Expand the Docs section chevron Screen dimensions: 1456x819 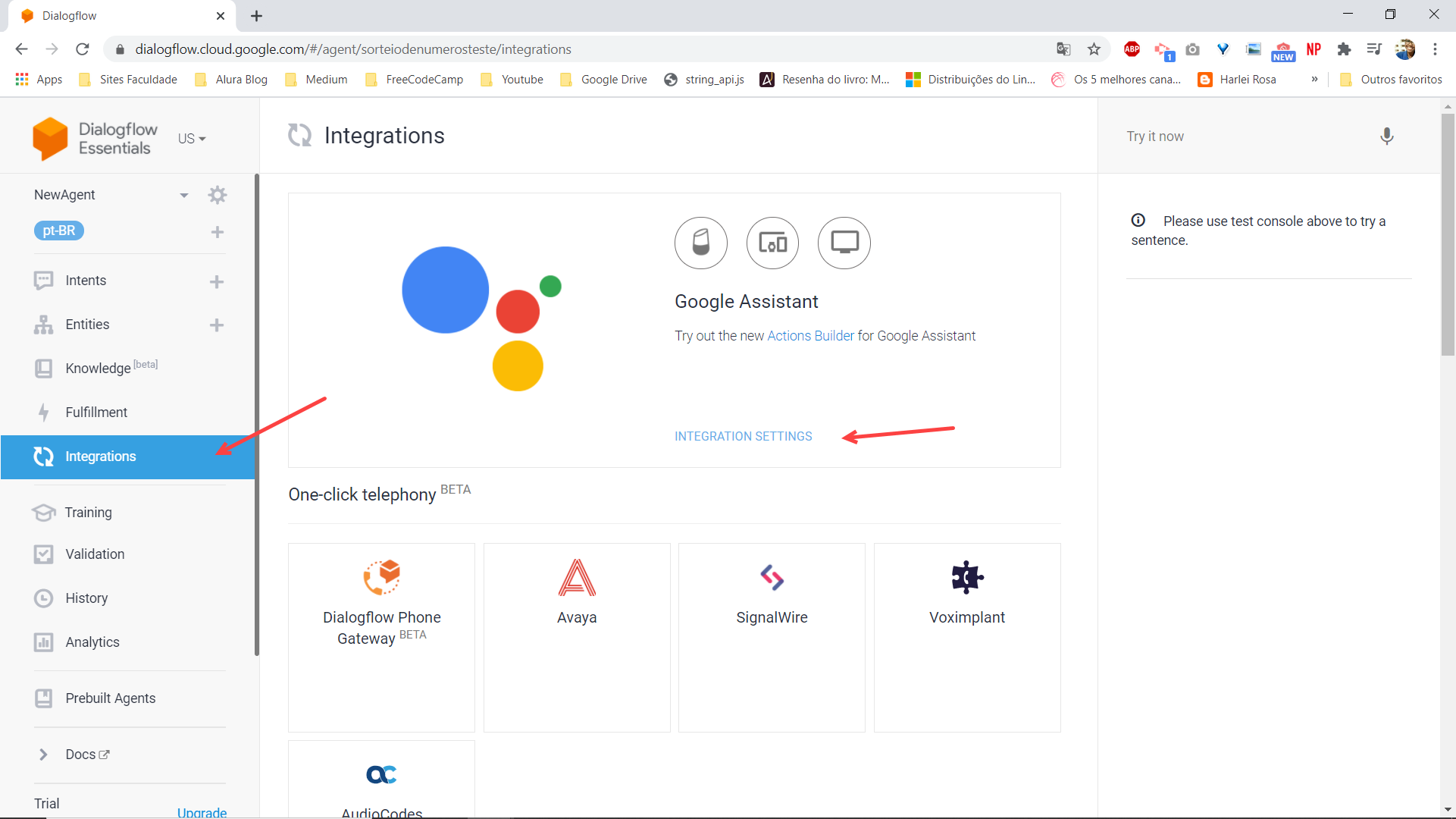43,755
